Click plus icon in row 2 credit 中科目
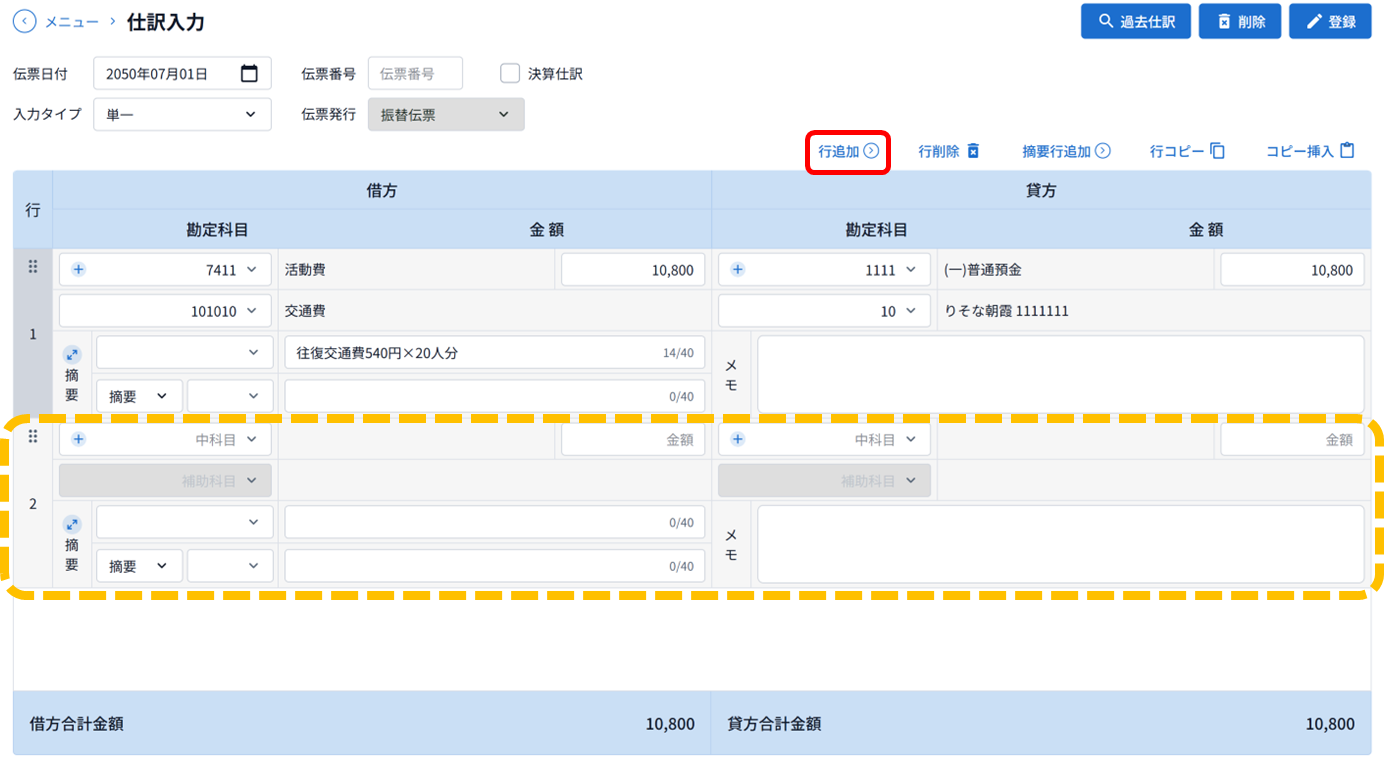1384x762 pixels. (738, 439)
